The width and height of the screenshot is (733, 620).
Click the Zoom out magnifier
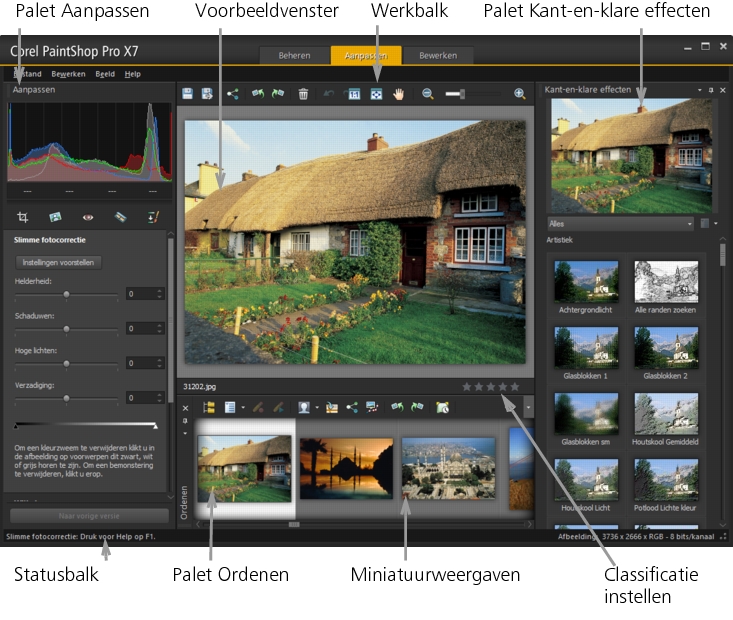click(x=427, y=94)
